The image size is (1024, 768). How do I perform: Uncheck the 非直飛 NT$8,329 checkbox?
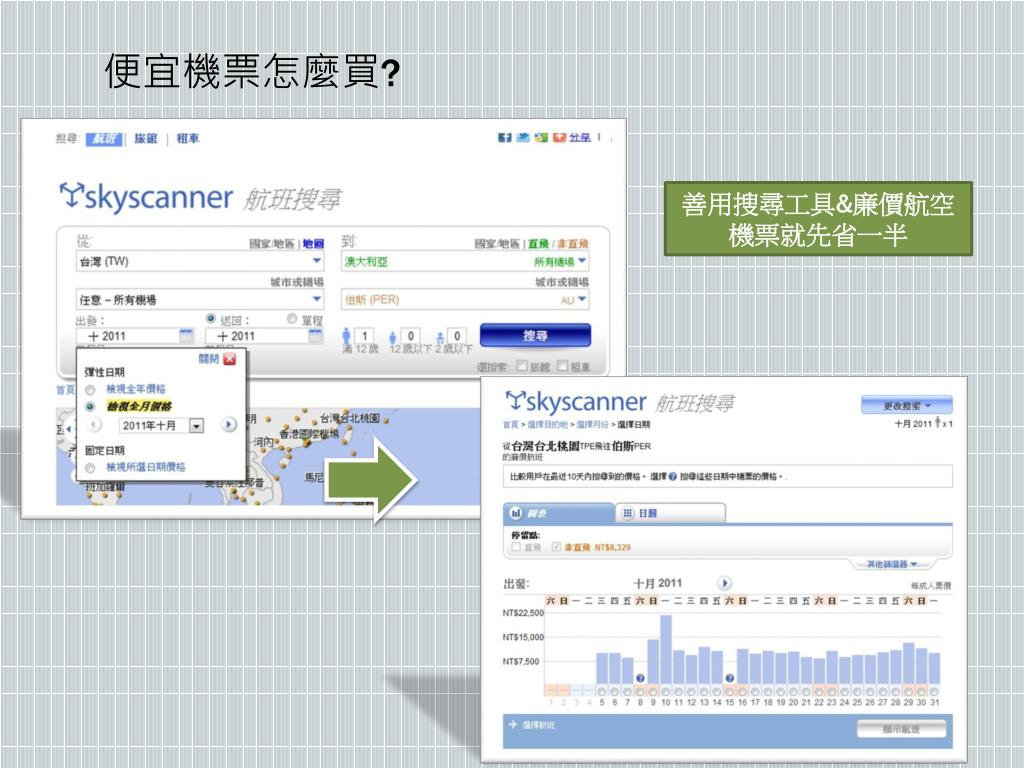pos(556,547)
